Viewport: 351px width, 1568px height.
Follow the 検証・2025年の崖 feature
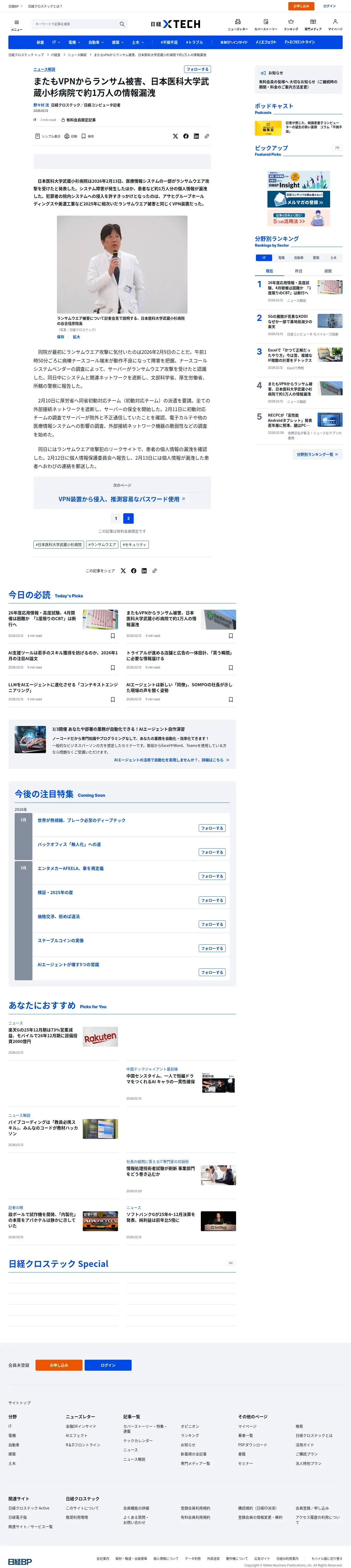(x=212, y=900)
